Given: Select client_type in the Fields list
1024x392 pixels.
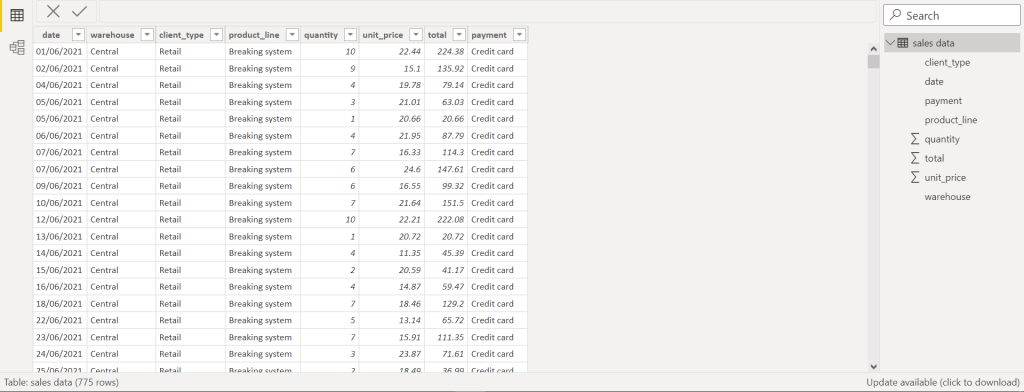Looking at the screenshot, I should [947, 63].
